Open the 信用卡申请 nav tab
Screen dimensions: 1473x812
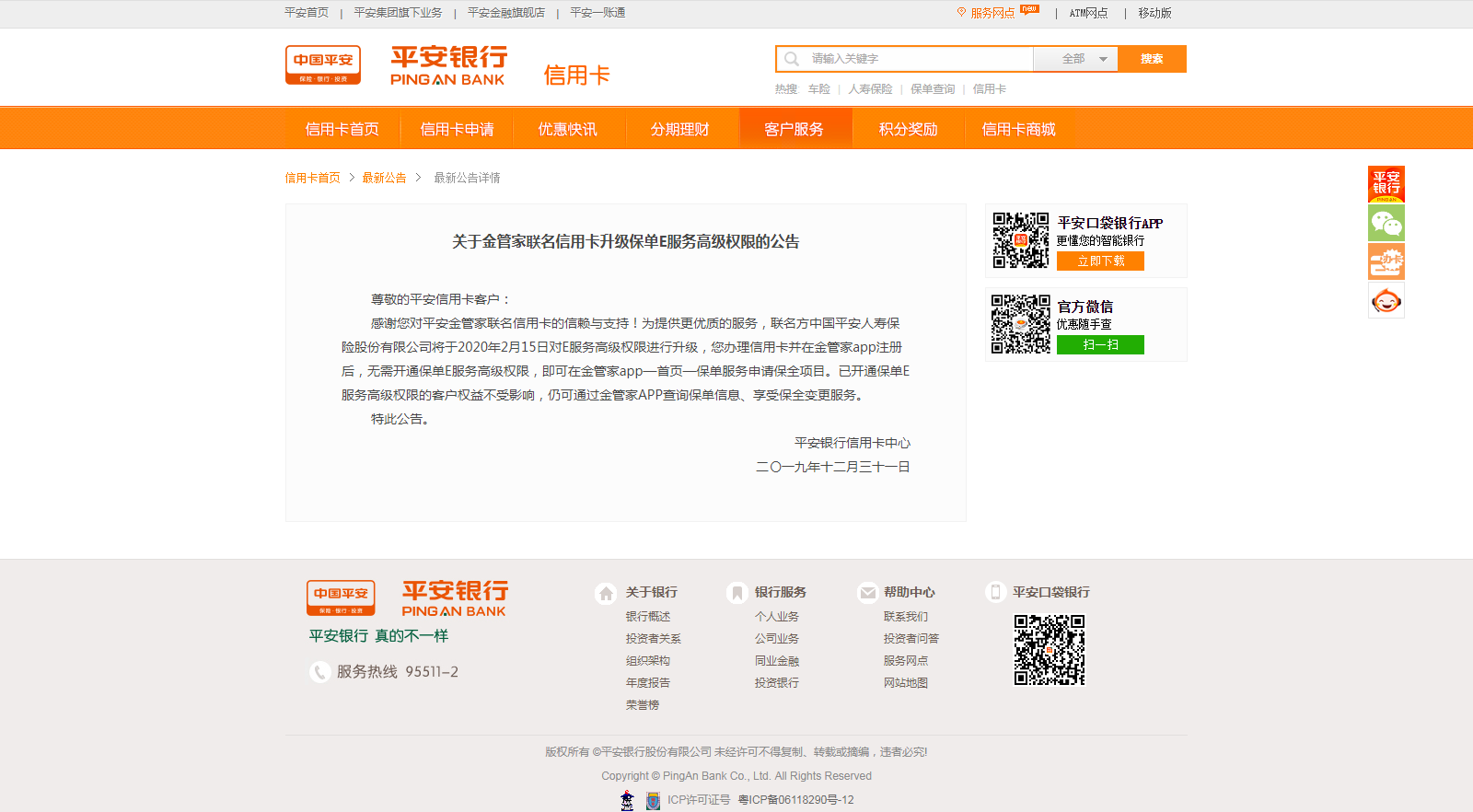point(457,129)
